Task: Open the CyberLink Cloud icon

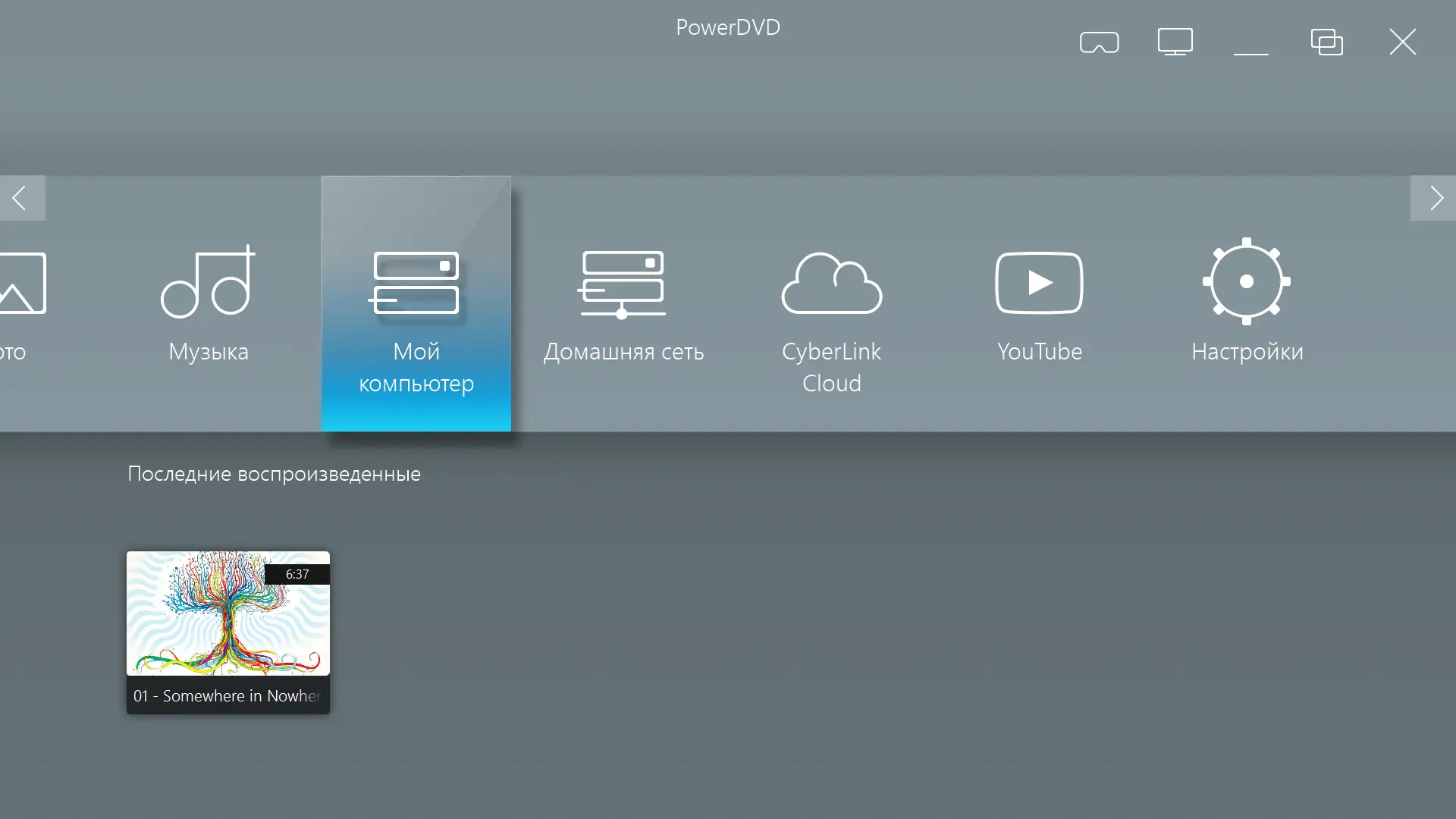Action: (x=831, y=283)
